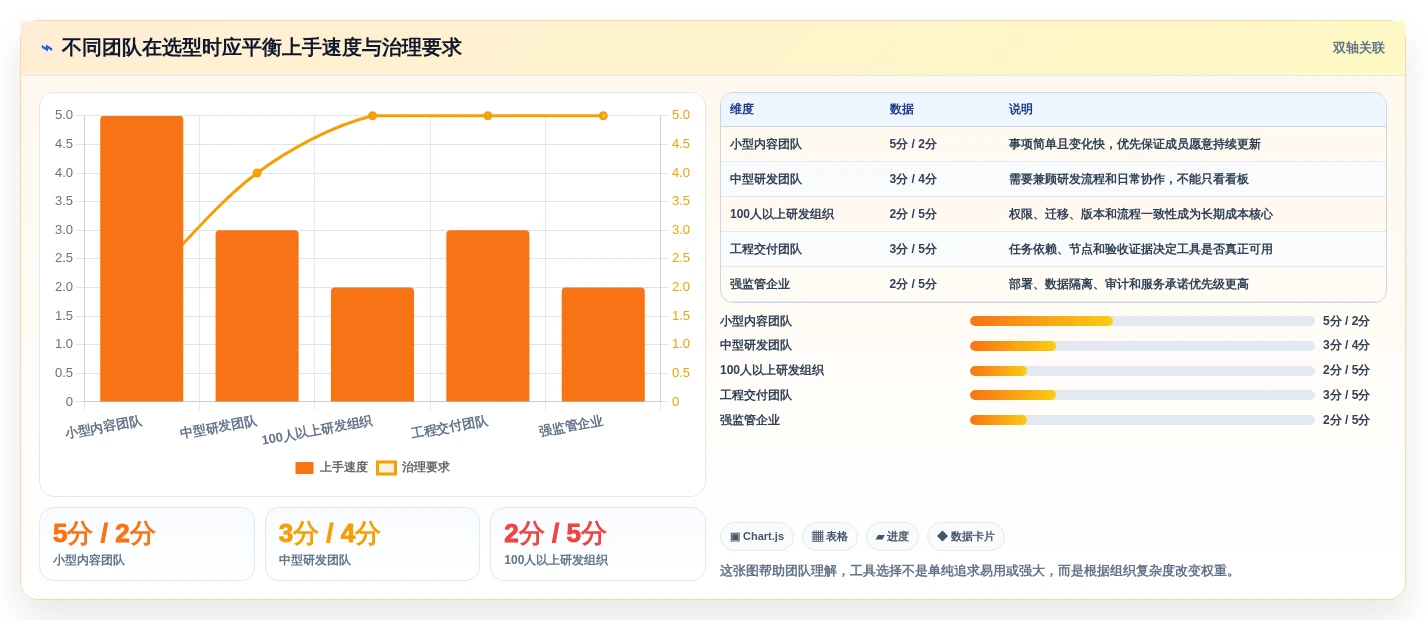Click the 小型内容团队 progress bar
This screenshot has height=620, width=1426.
(x=1142, y=321)
